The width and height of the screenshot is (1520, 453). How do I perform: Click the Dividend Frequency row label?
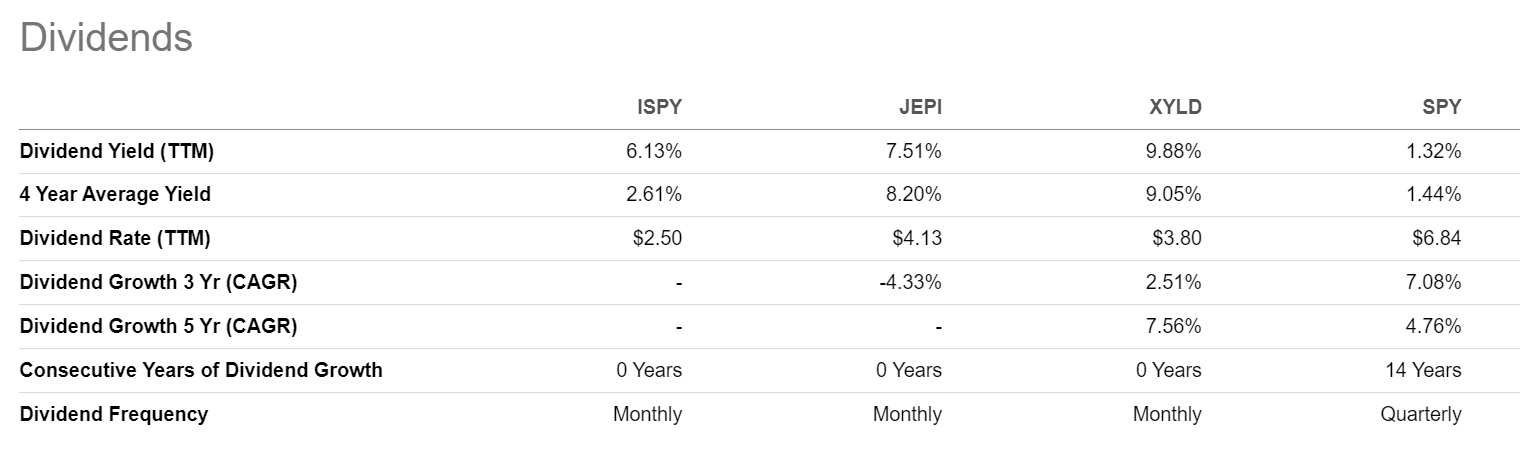coord(114,414)
